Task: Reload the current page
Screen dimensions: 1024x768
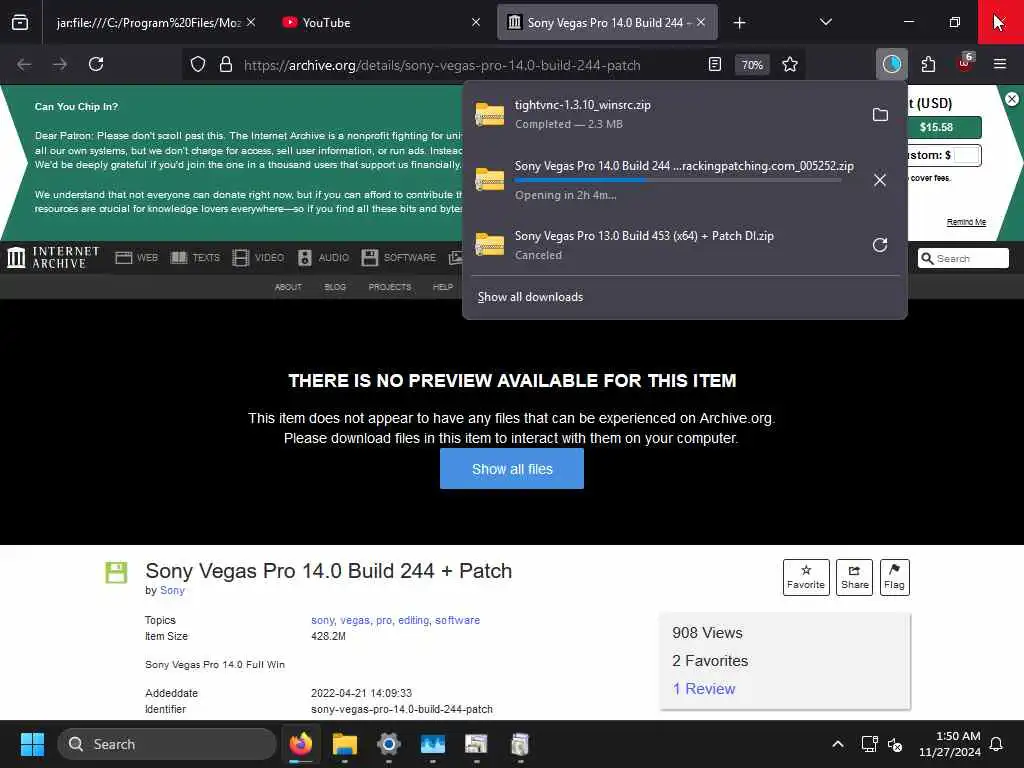Action: click(x=96, y=64)
